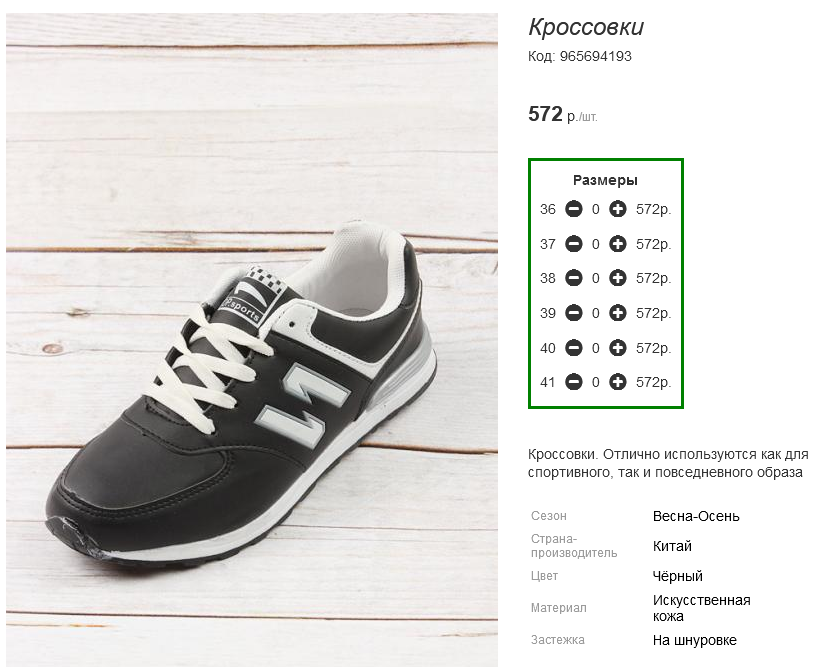Click minus button for size 37
This screenshot has height=667, width=824.
click(573, 244)
